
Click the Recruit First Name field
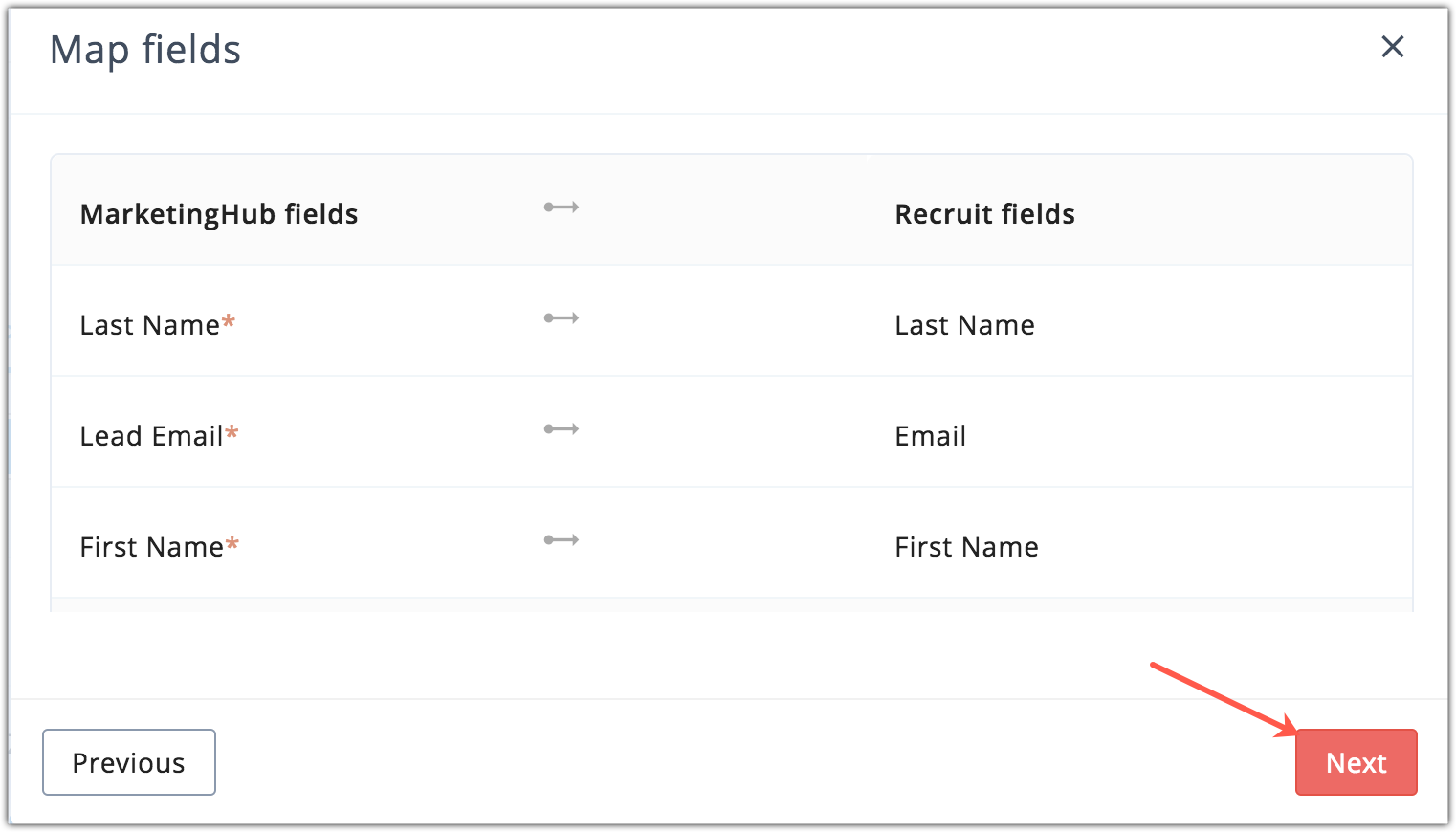coord(966,548)
